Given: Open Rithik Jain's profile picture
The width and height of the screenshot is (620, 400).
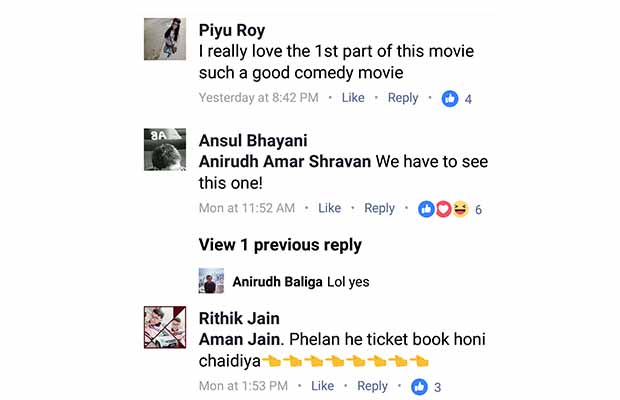Looking at the screenshot, I should [x=165, y=327].
